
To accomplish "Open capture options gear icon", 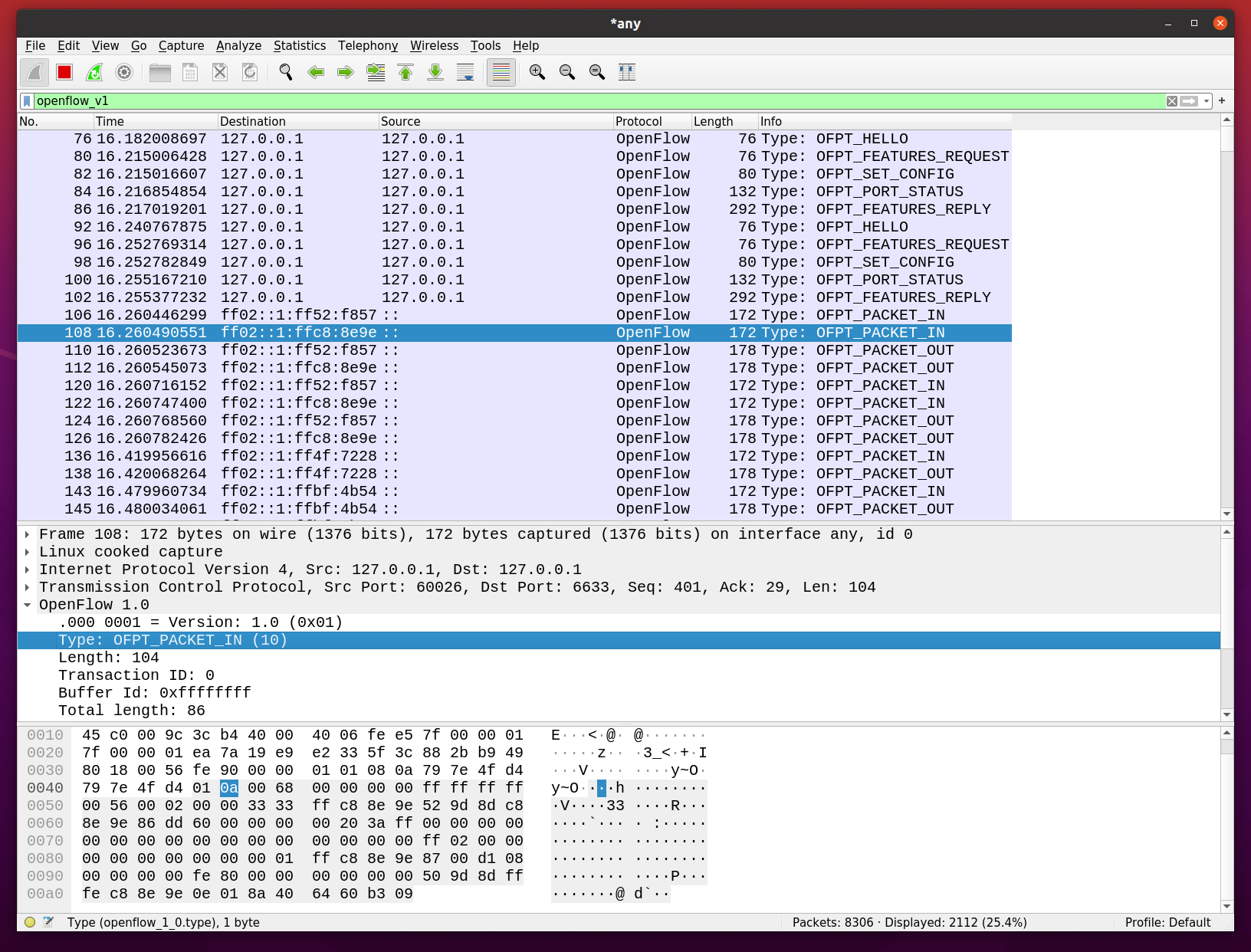I will pyautogui.click(x=124, y=72).
